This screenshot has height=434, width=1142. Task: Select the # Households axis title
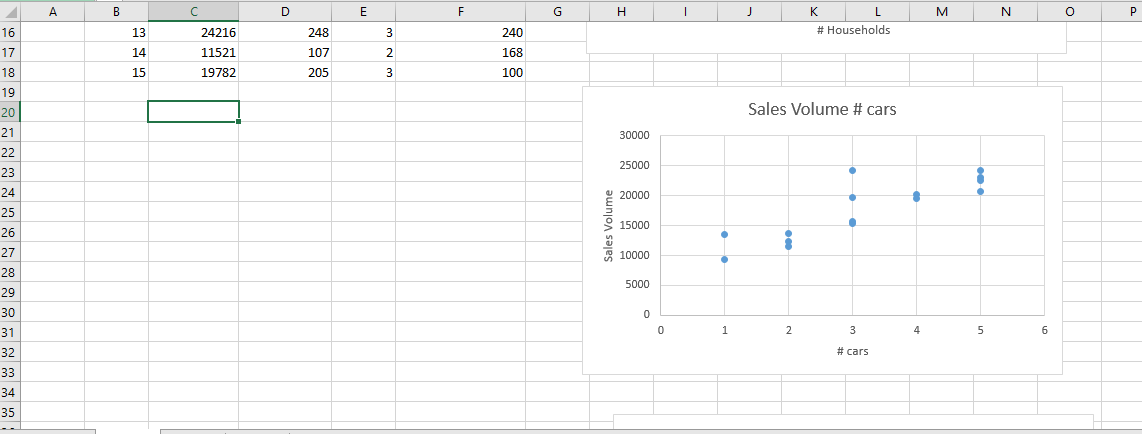pyautogui.click(x=852, y=30)
